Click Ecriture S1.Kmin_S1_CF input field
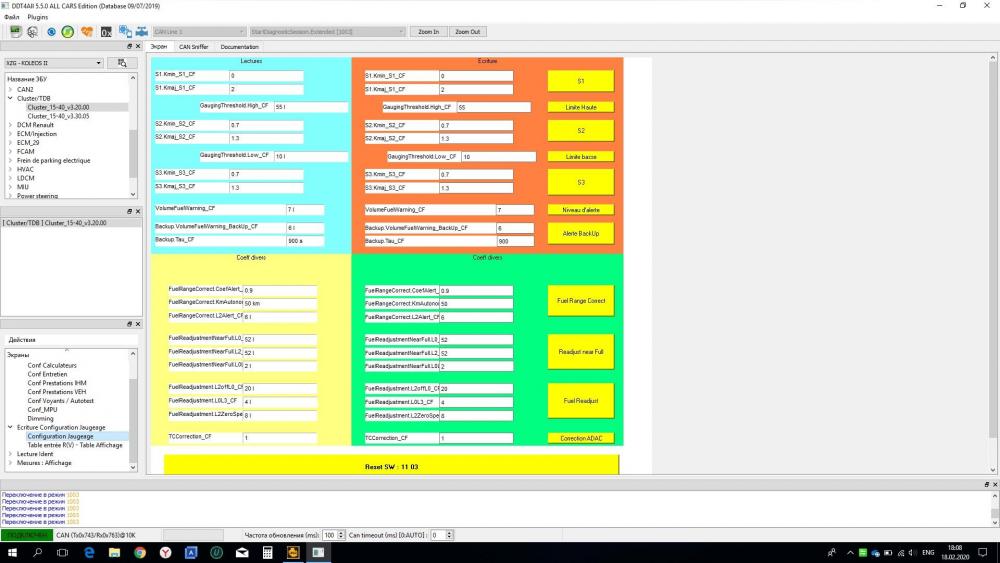This screenshot has height=563, width=1000. (476, 76)
